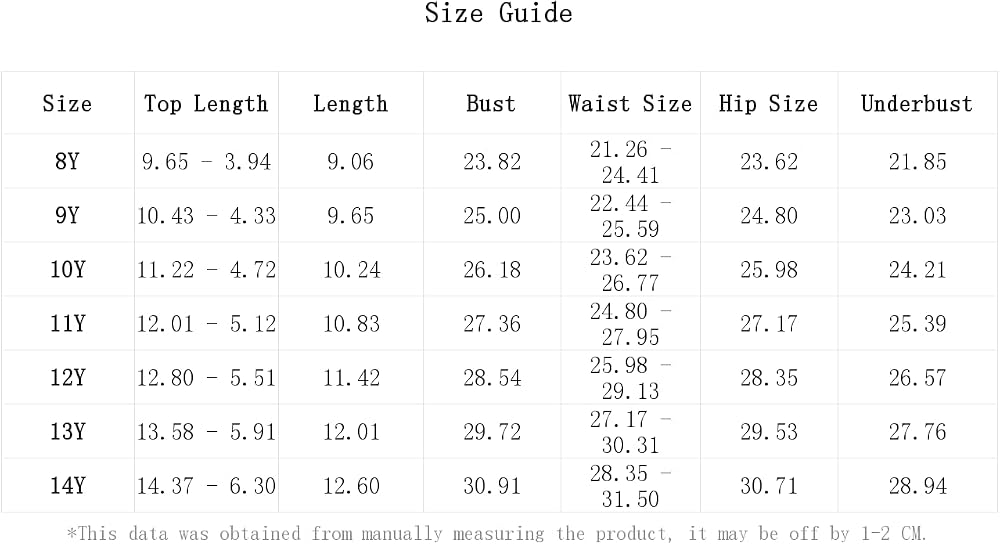Click the Size Guide title
The width and height of the screenshot is (1000, 545).
click(499, 13)
